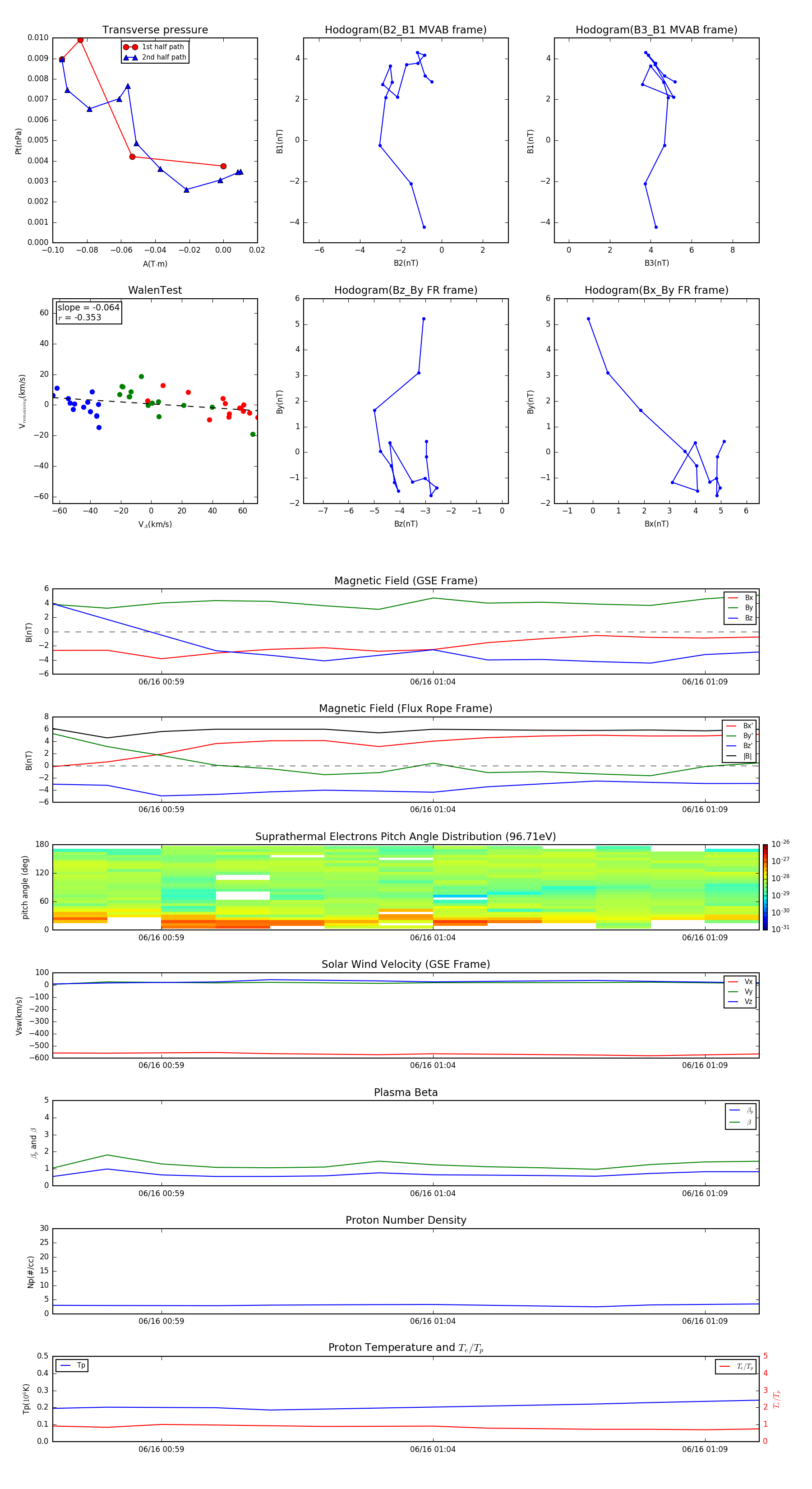
Task: Click the 'VA(km/s)' x-axis label of WalenTest
Action: coord(155,524)
